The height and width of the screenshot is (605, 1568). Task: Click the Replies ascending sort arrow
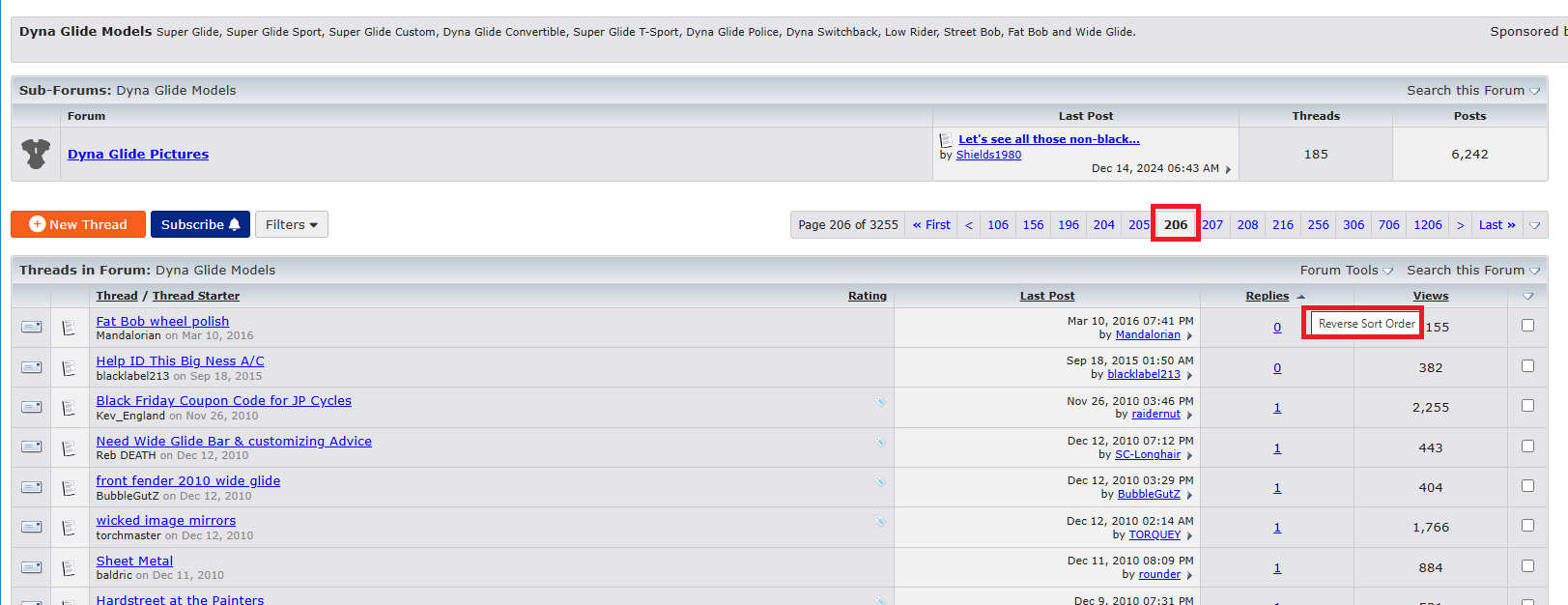coord(1300,297)
